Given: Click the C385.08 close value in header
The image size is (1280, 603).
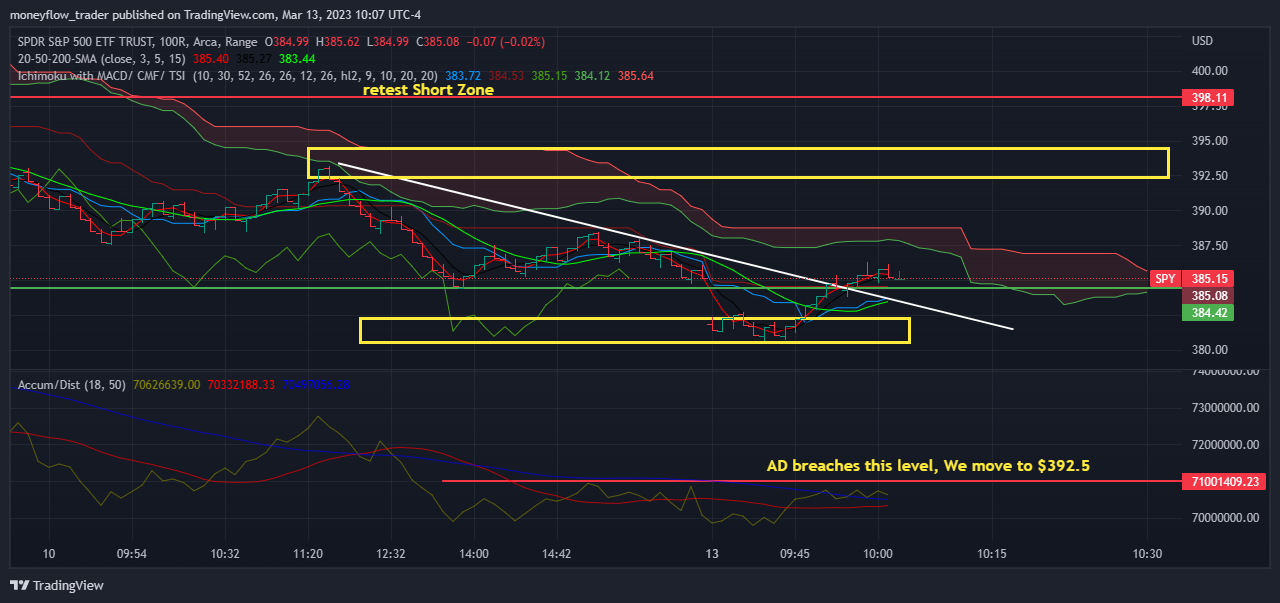Looking at the screenshot, I should pyautogui.click(x=437, y=41).
